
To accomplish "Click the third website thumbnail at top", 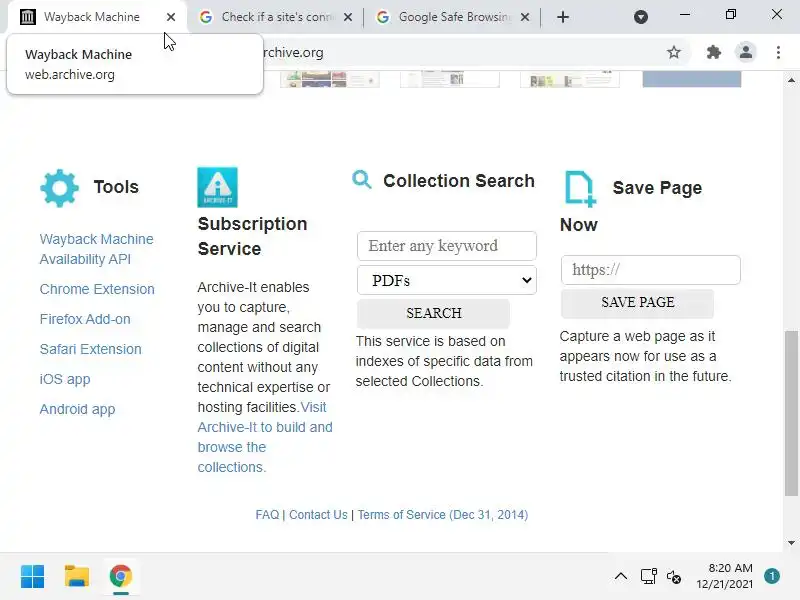I will coord(570,80).
